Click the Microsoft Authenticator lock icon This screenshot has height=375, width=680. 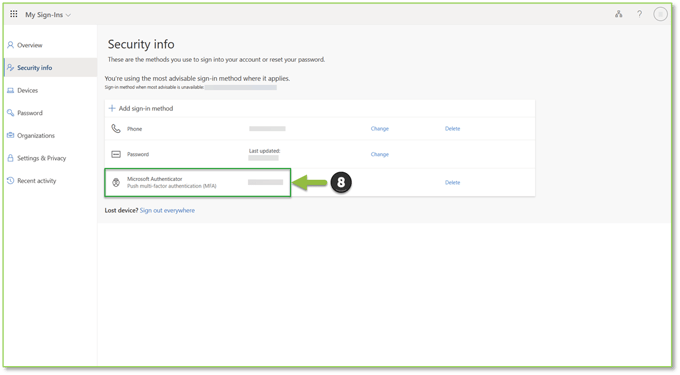(116, 183)
